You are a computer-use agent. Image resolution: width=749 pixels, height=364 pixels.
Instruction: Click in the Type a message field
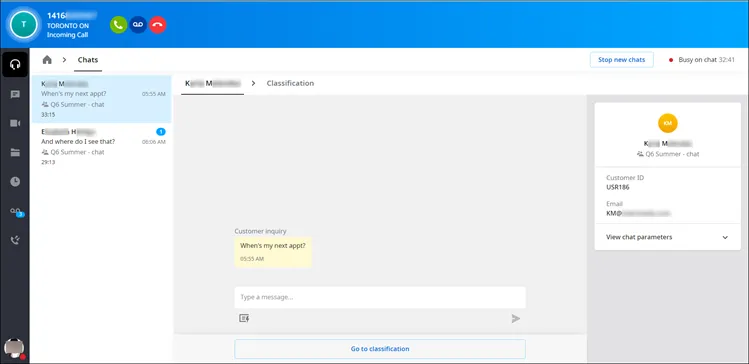[x=380, y=297]
